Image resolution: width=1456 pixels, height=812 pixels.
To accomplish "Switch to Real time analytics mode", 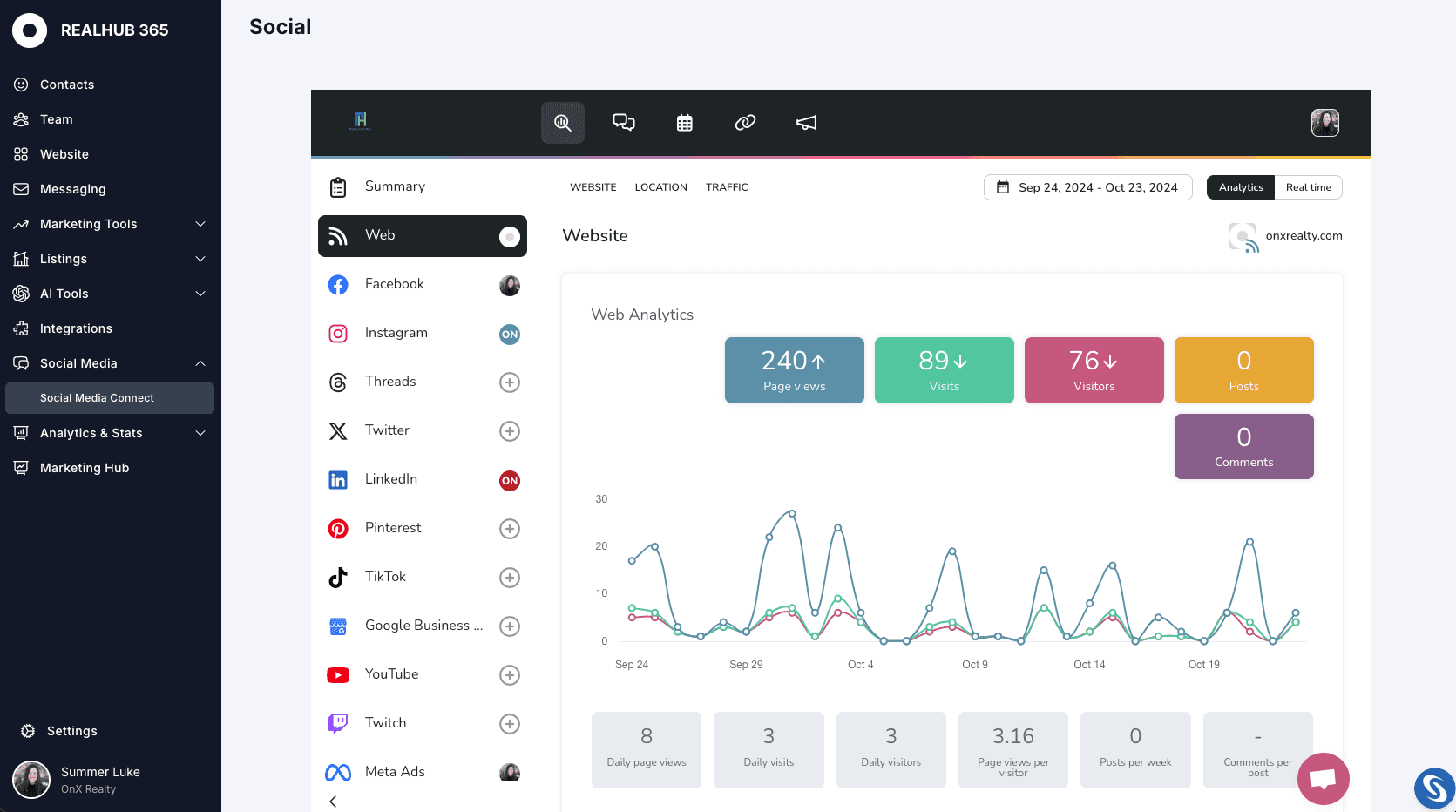I will pyautogui.click(x=1308, y=187).
